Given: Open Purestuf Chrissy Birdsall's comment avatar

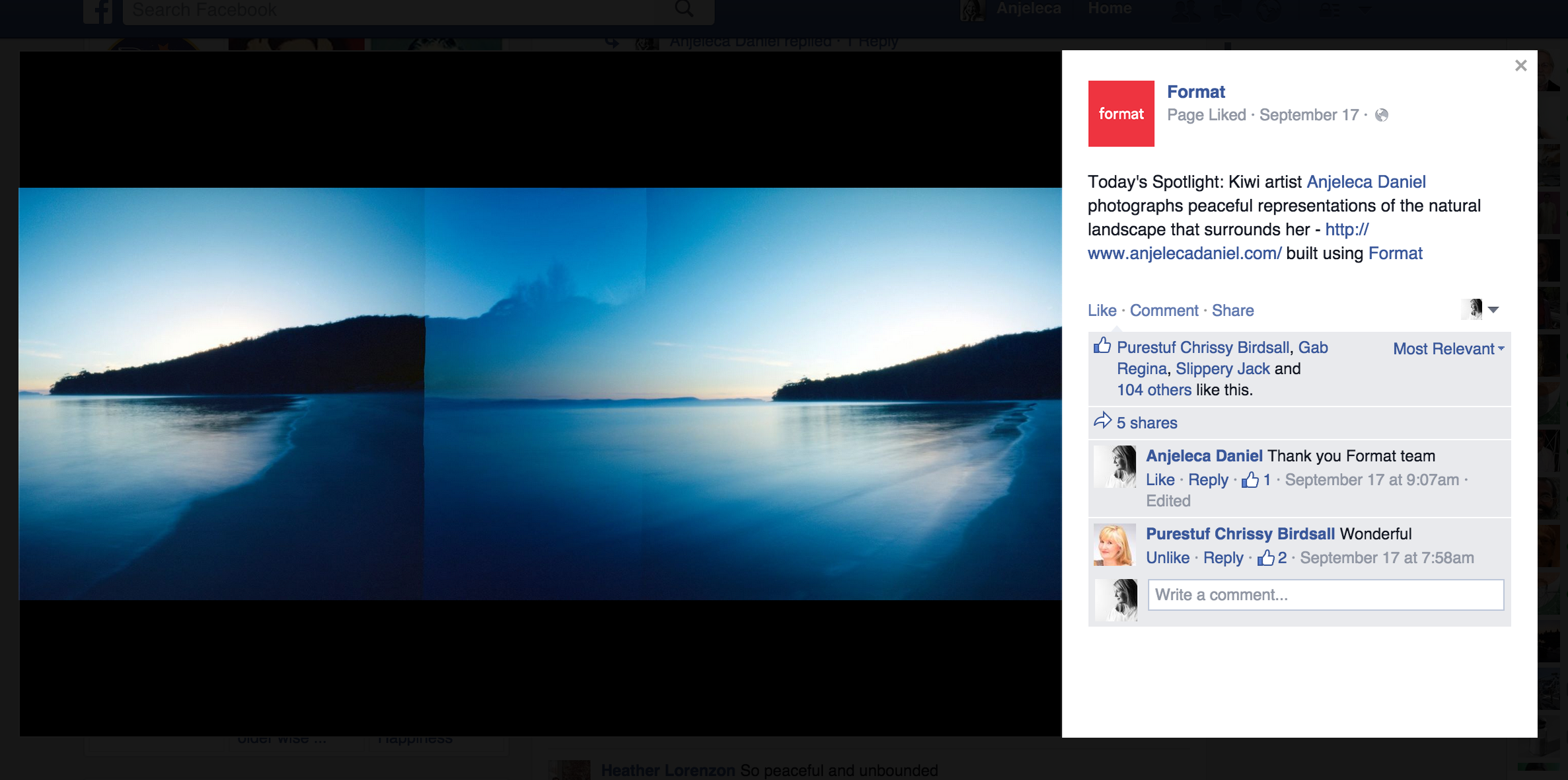Looking at the screenshot, I should 1115,545.
